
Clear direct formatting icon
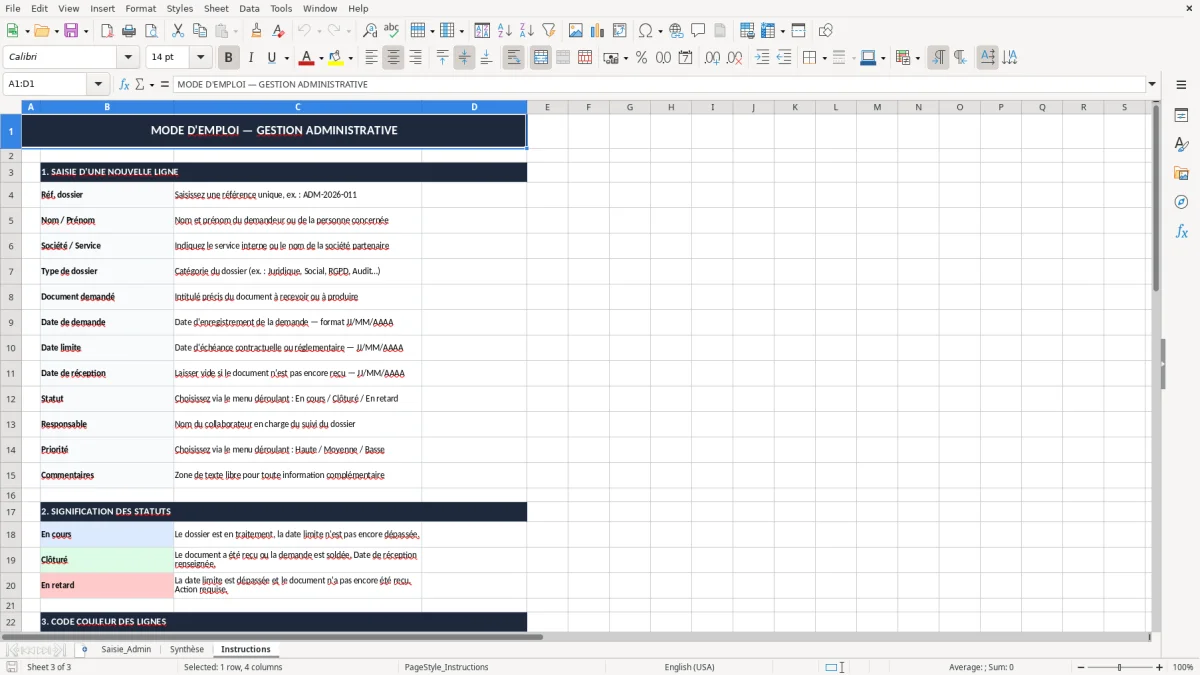(278, 31)
